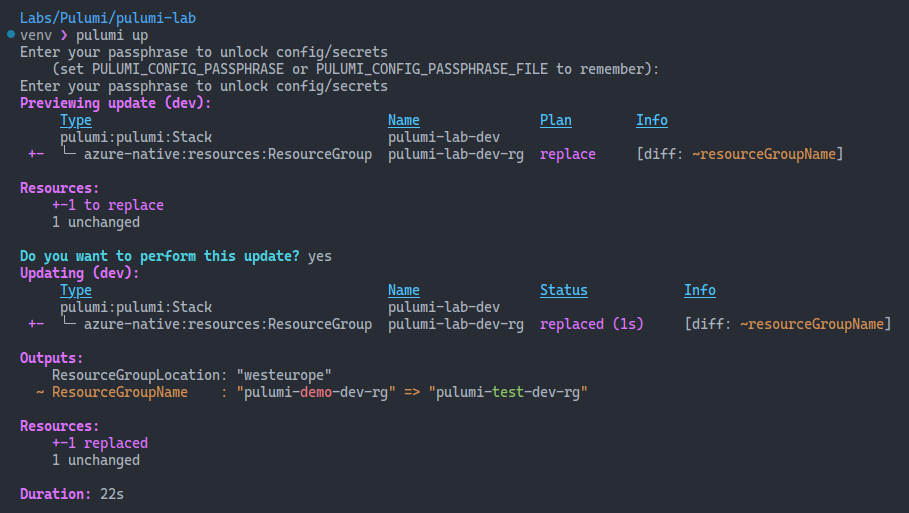Click the 'Duration:' label
Screen dimensions: 909x513
tap(56, 494)
